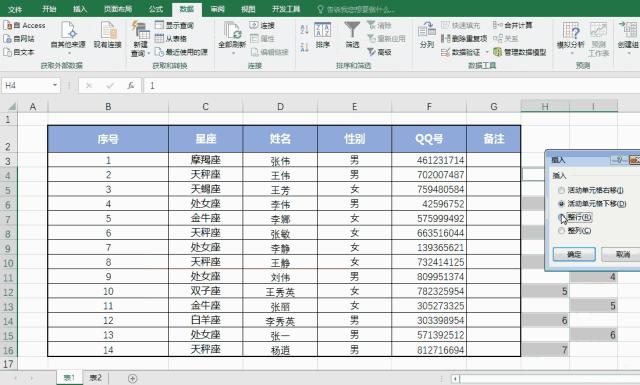The height and width of the screenshot is (385, 640).
Task: Select 整行 entire row radio option
Action: (561, 217)
